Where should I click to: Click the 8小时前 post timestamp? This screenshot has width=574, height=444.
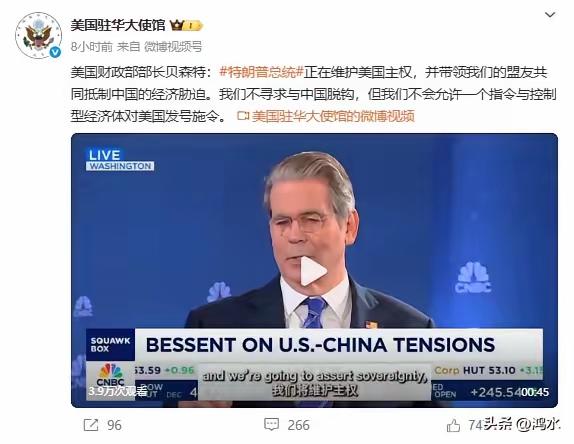92,46
